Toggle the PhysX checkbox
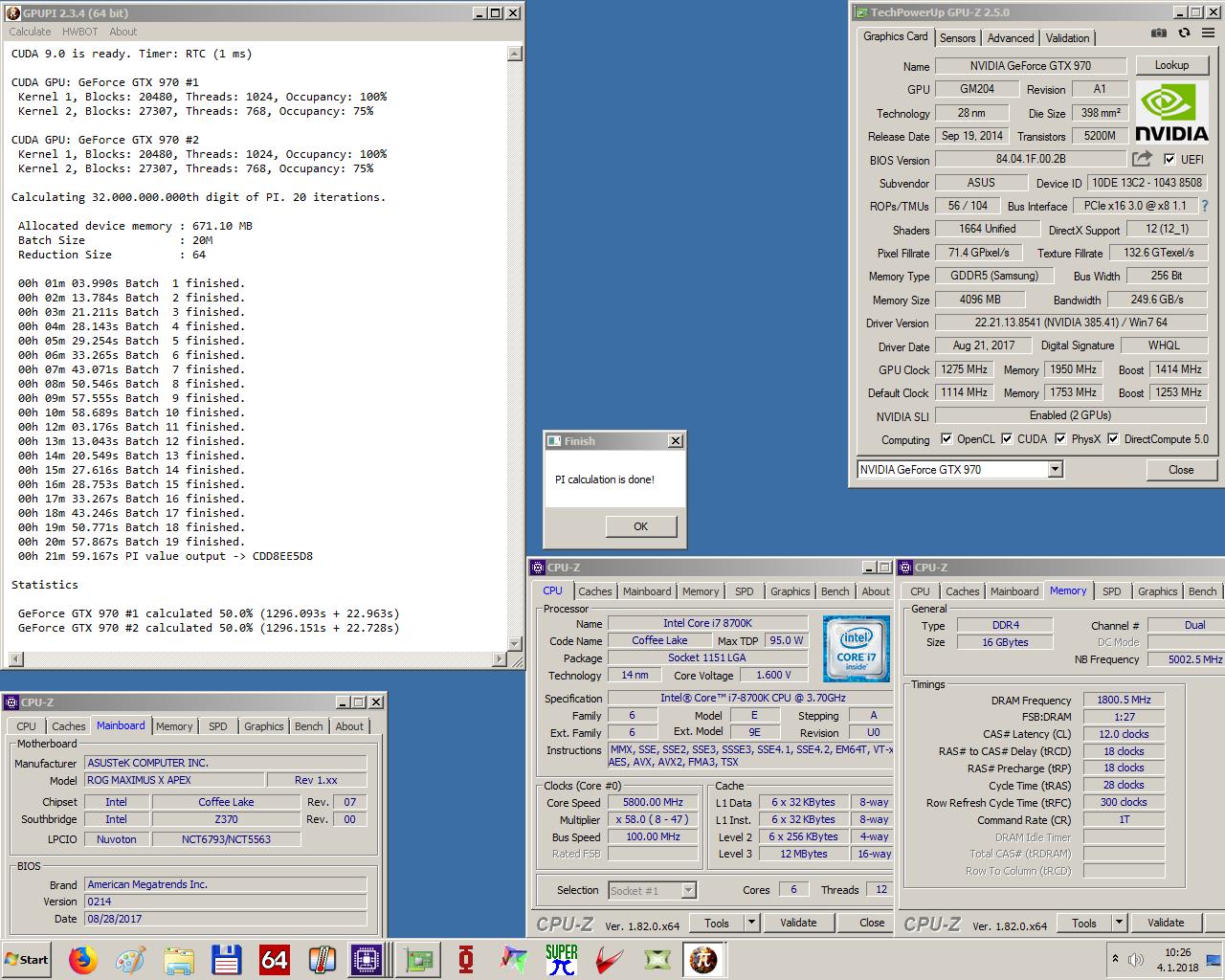 [x=1060, y=439]
